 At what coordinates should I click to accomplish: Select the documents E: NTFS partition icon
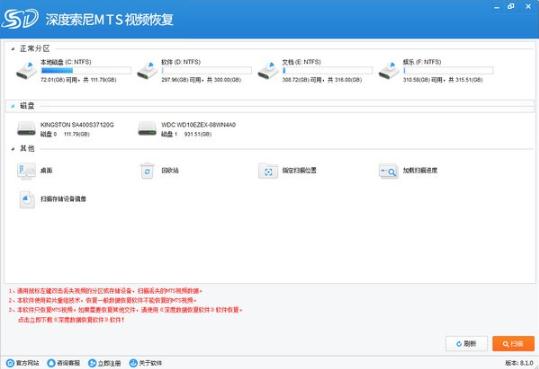pyautogui.click(x=268, y=70)
